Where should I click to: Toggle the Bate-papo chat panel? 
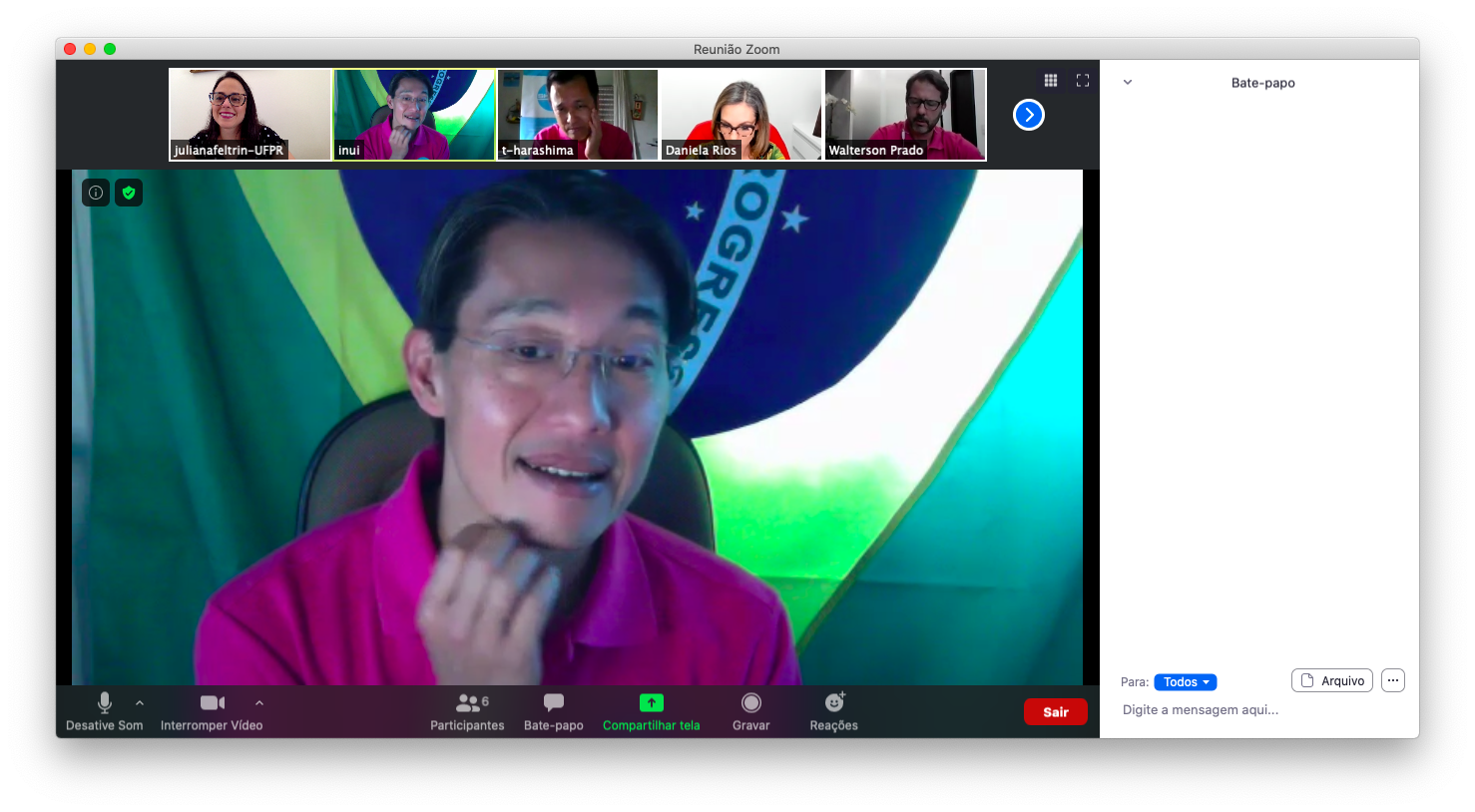pos(553,711)
